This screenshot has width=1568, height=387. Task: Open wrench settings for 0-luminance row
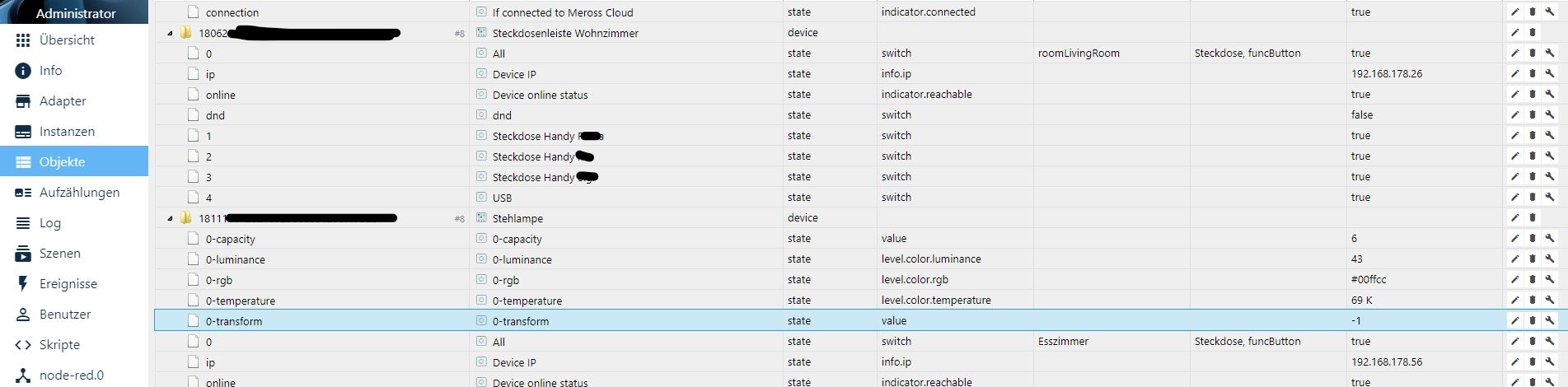click(1550, 259)
